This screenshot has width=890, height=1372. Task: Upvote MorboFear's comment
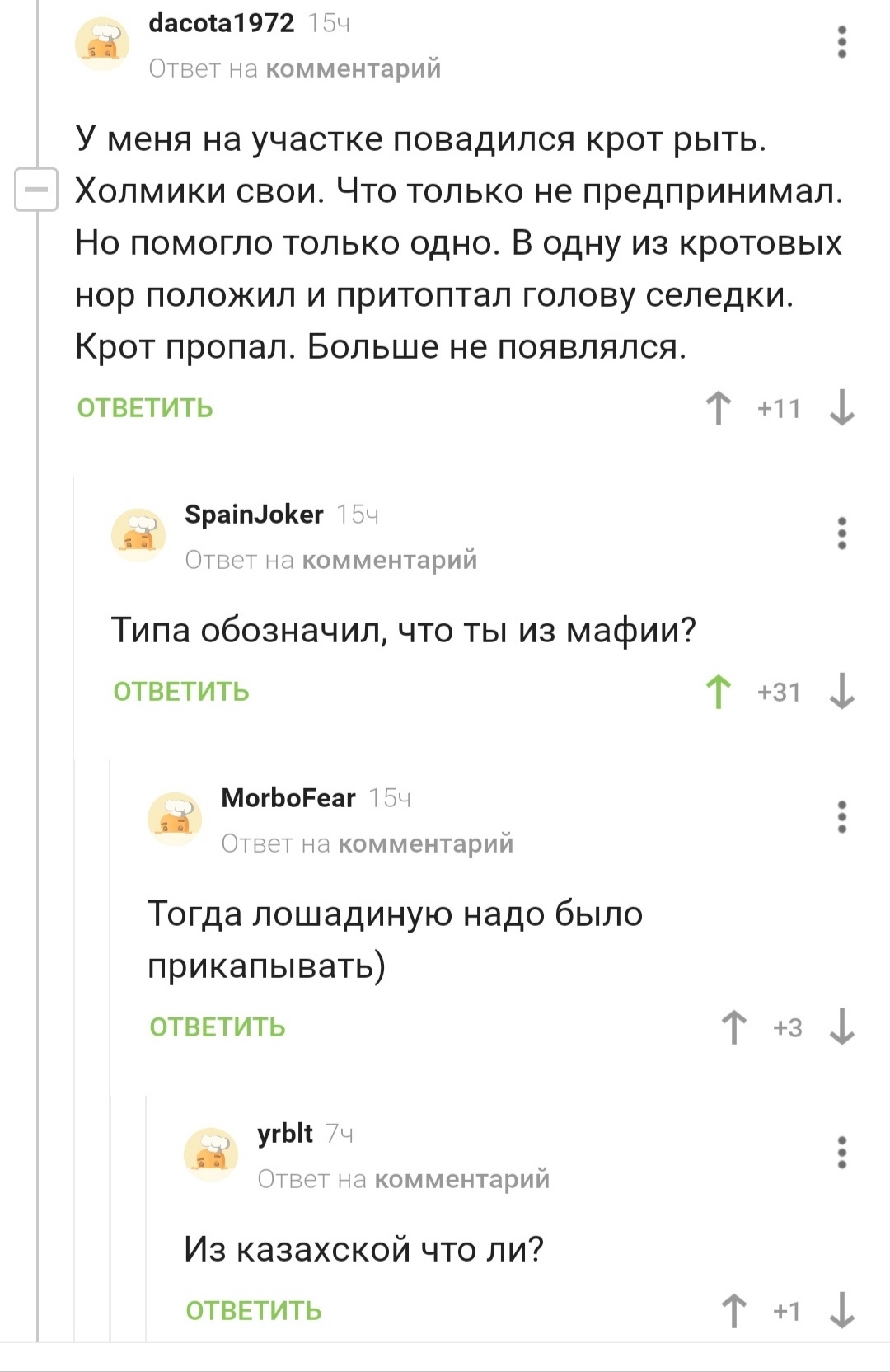[733, 1027]
